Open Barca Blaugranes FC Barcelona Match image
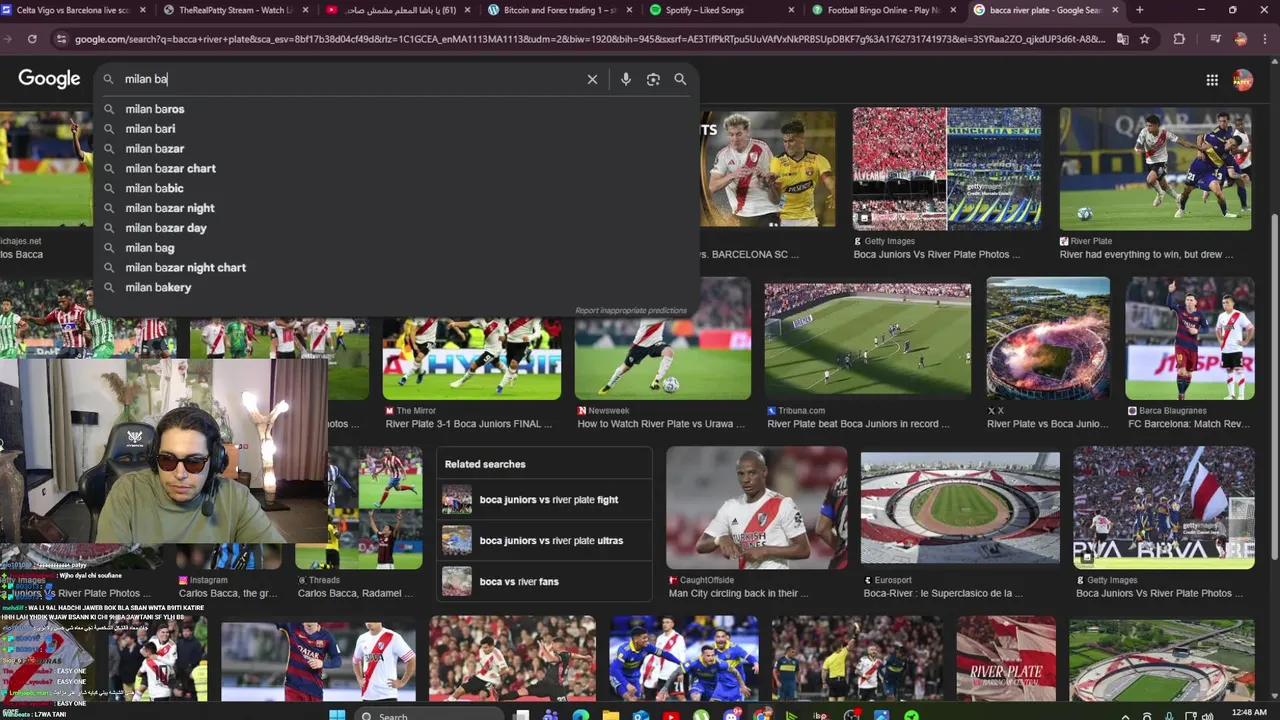 coord(1189,339)
